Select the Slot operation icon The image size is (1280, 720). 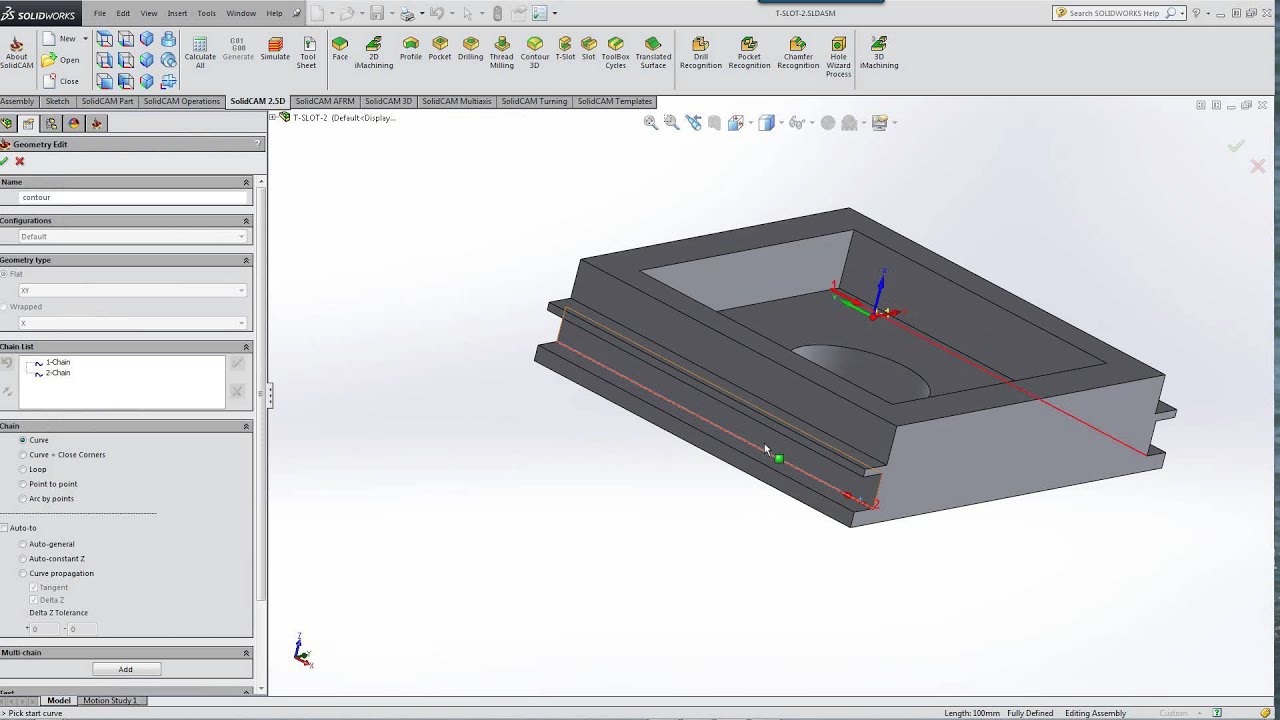click(x=589, y=49)
